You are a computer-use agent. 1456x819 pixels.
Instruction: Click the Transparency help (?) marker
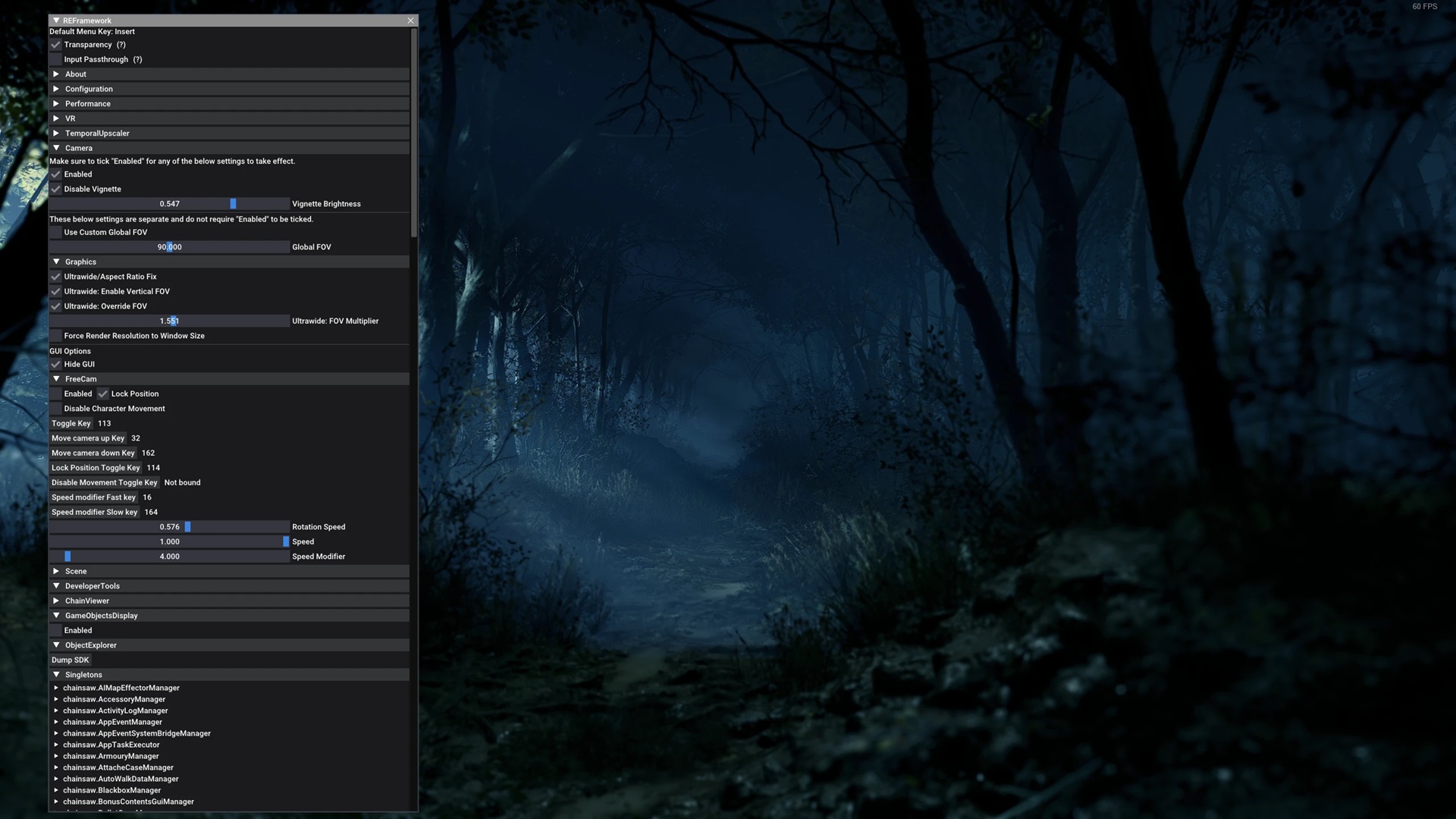[121, 45]
